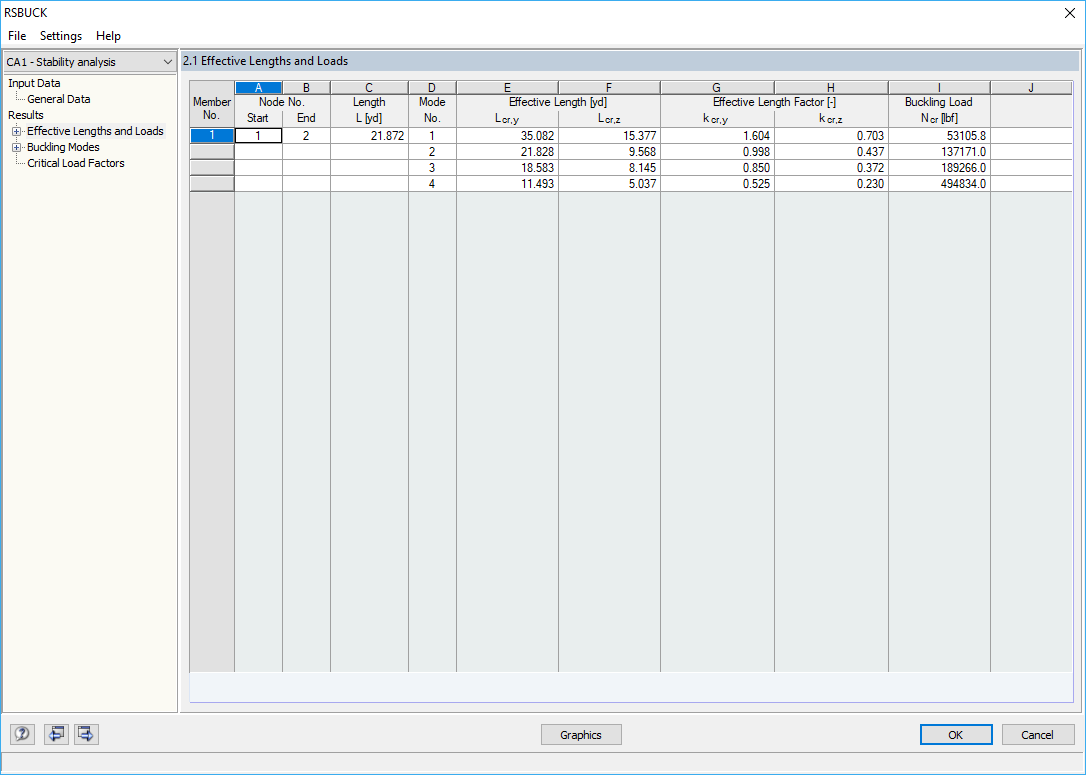Viewport: 1086px width, 775px height.
Task: Expand the Effective Lengths and Loads node
Action: click(x=17, y=132)
